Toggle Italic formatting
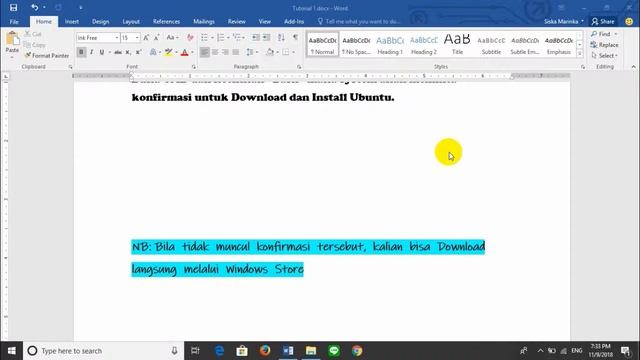640x360 pixels. [x=91, y=52]
